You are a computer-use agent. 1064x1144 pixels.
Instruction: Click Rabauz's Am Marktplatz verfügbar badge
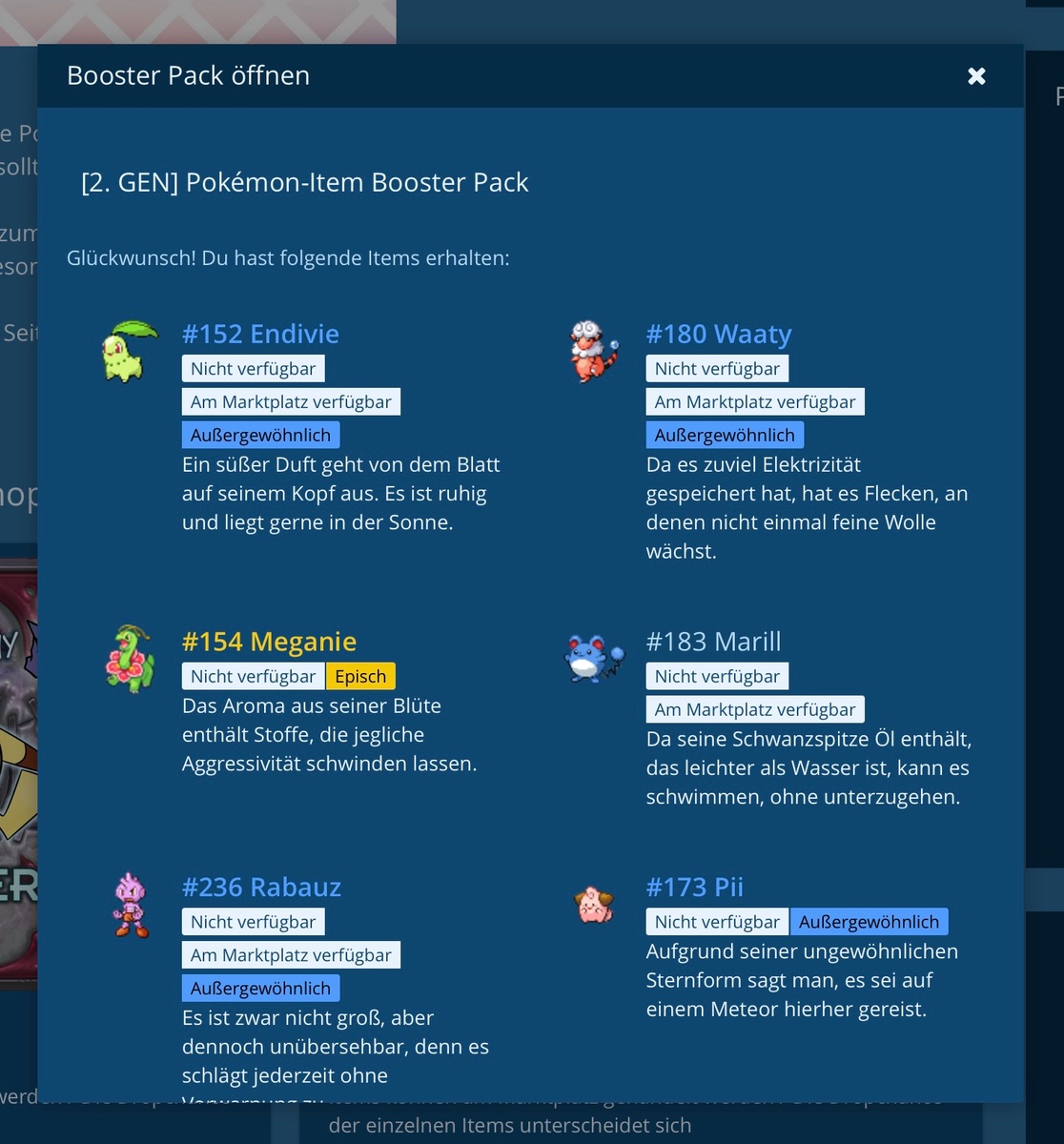click(291, 956)
